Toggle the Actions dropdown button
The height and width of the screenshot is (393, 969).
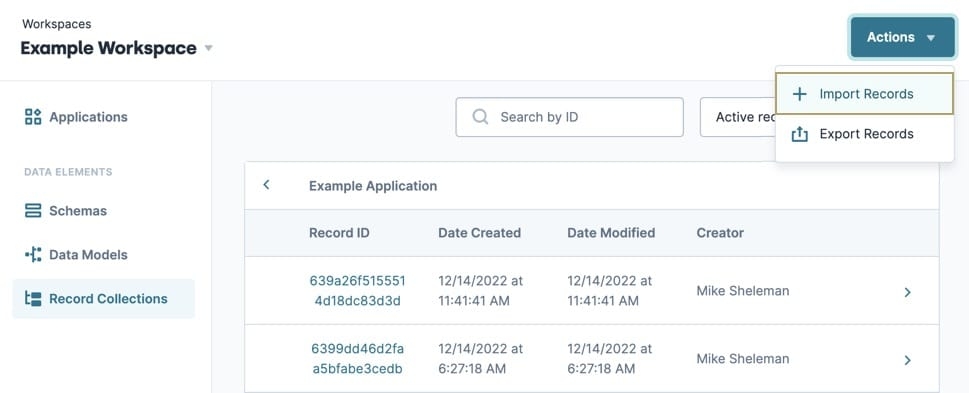[902, 37]
